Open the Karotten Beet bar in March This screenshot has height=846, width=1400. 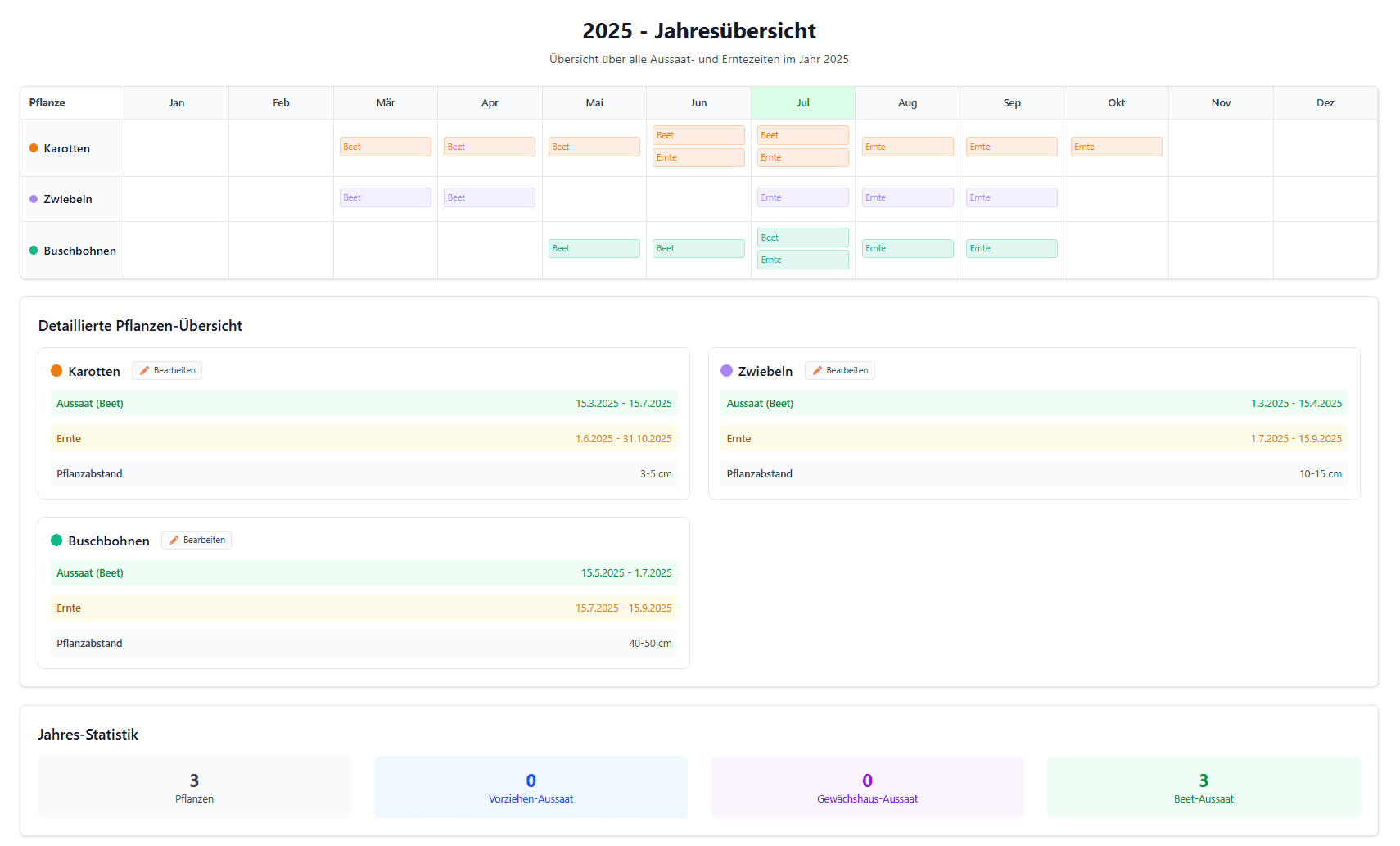tap(385, 147)
